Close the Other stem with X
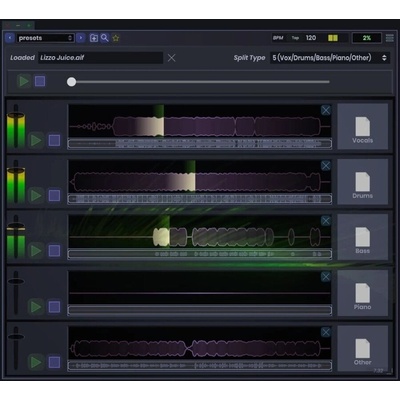 (x=326, y=332)
